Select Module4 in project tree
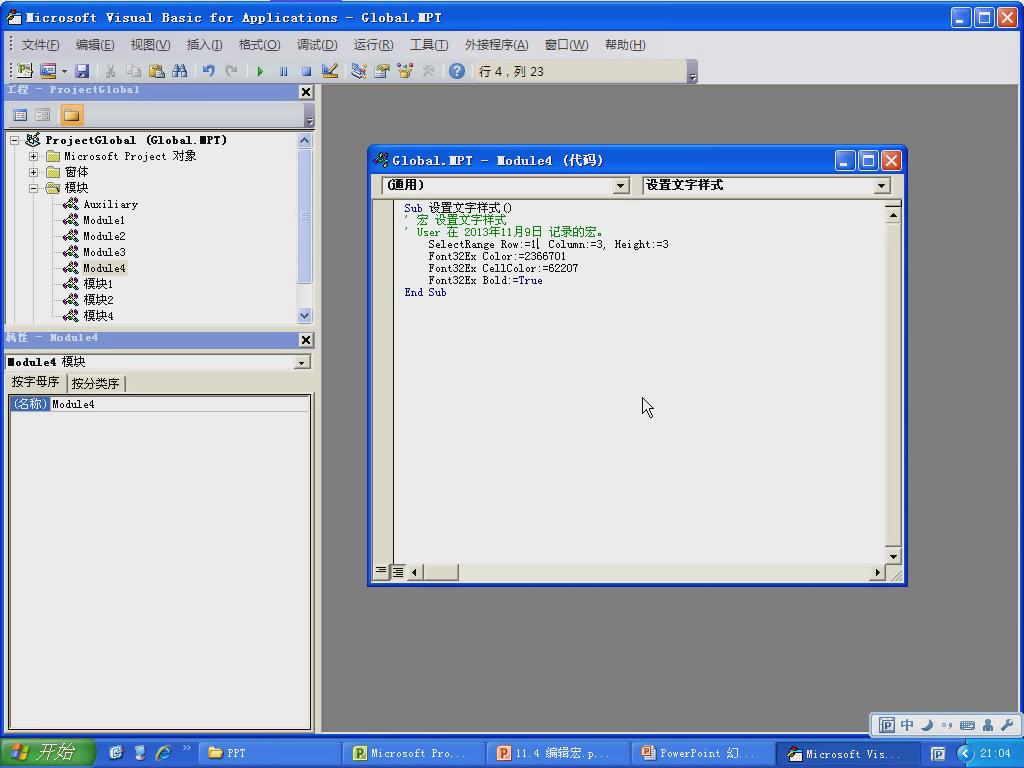Screen dimensions: 1024x768 pyautogui.click(x=104, y=268)
